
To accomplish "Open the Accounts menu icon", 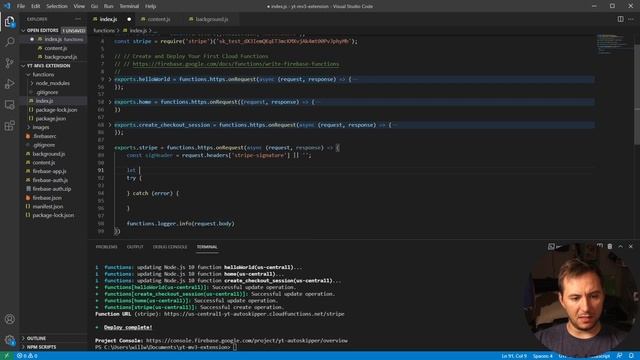I will coord(9,319).
